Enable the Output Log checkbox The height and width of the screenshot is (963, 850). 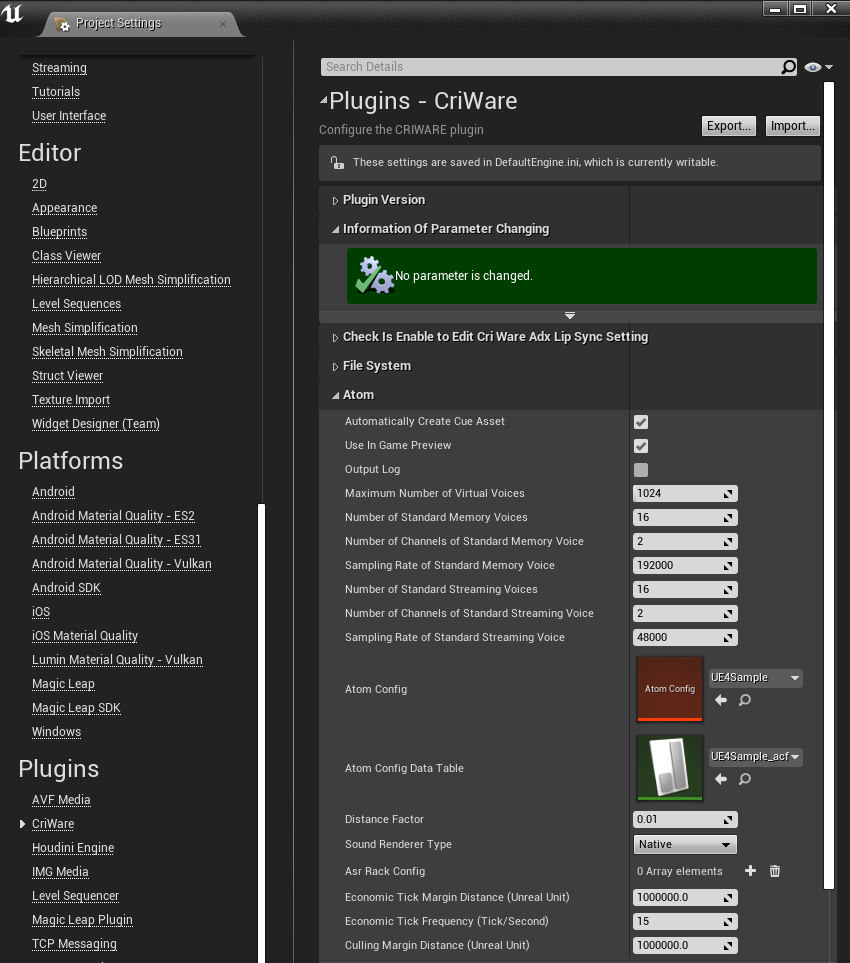point(641,470)
